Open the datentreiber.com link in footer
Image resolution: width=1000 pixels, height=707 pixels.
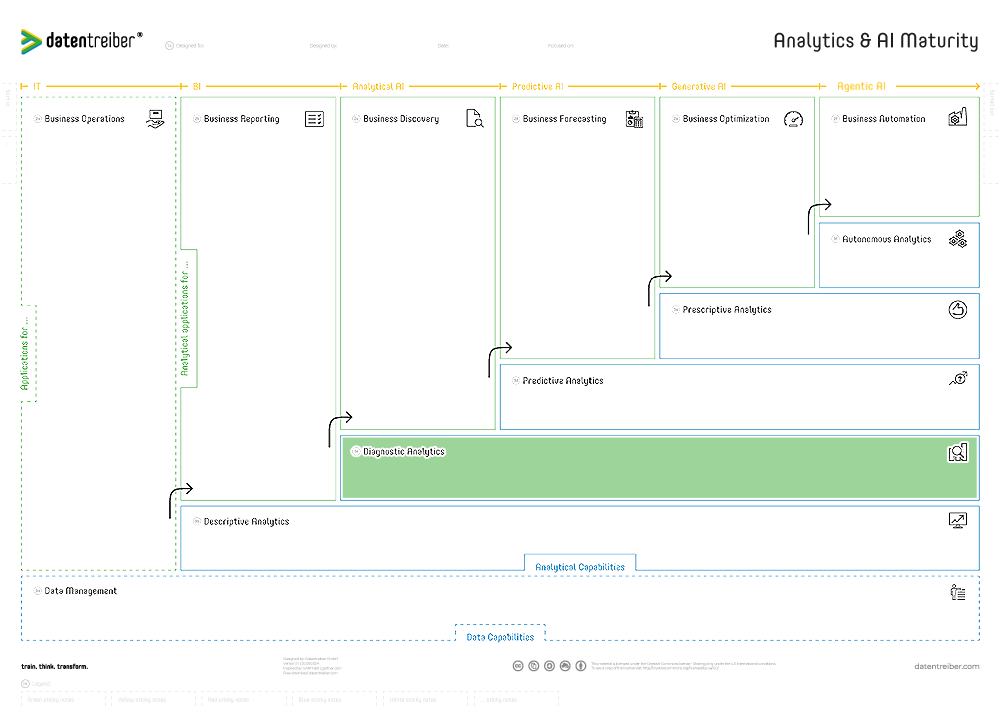(946, 666)
